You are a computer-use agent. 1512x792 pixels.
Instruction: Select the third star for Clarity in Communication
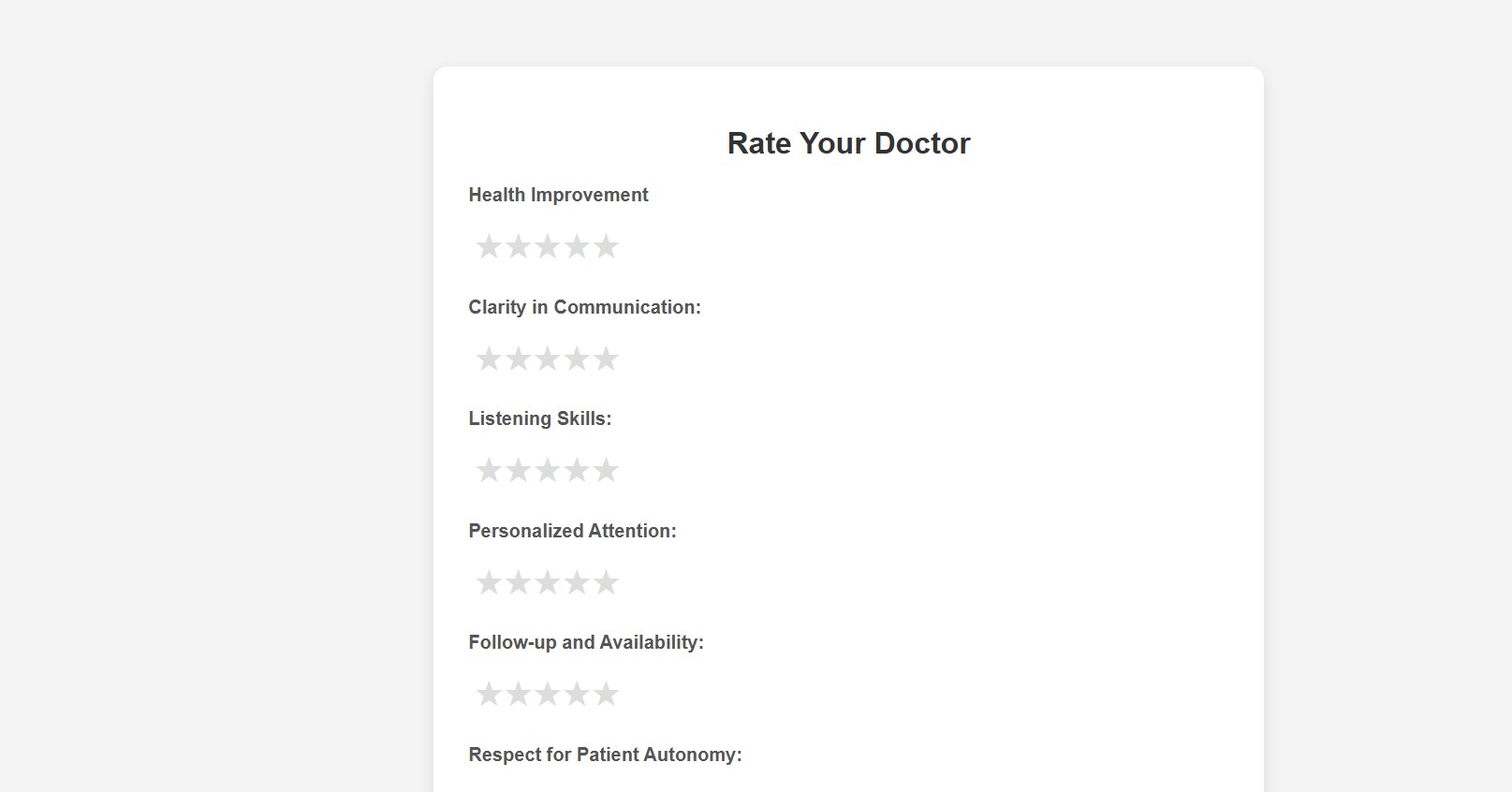coord(548,358)
